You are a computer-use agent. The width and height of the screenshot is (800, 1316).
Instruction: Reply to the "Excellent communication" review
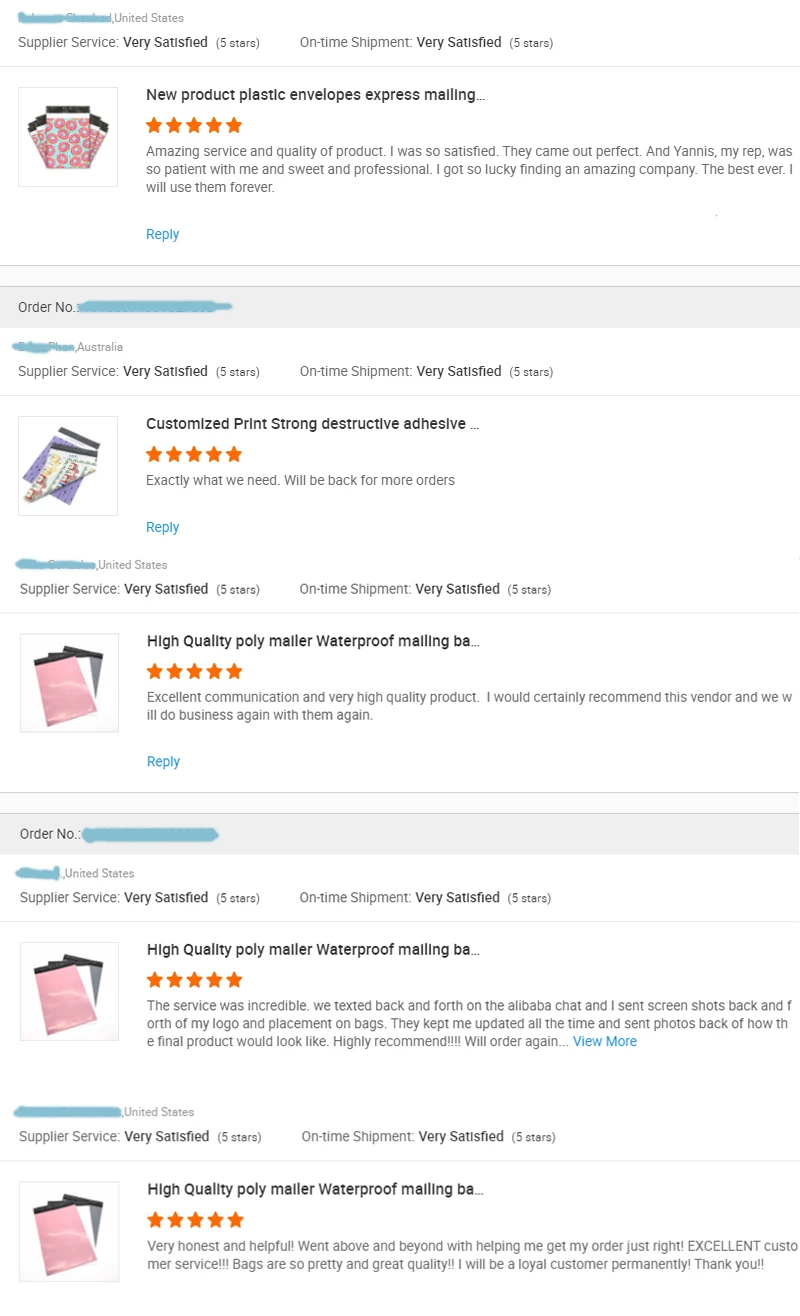163,761
